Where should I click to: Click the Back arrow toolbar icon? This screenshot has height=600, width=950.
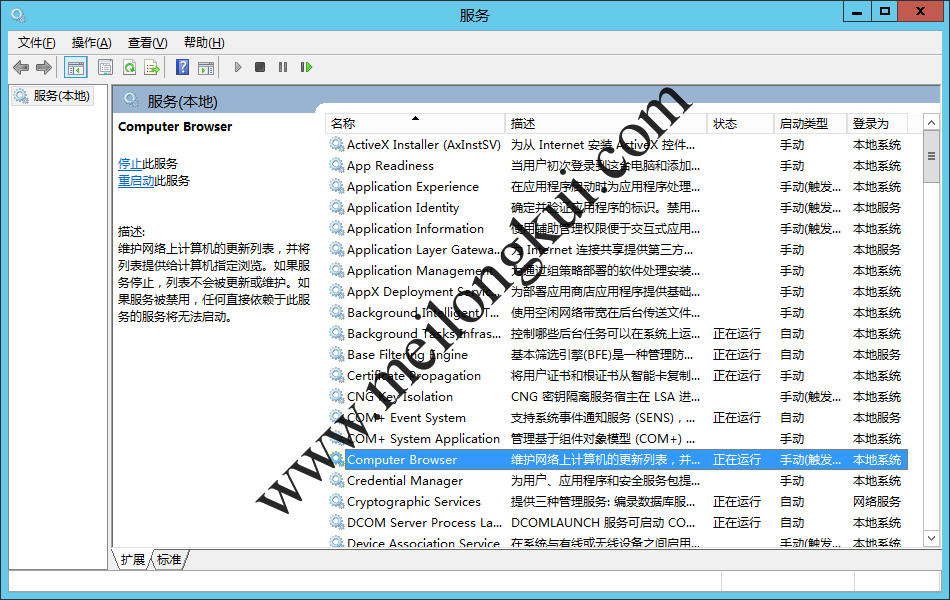point(21,67)
